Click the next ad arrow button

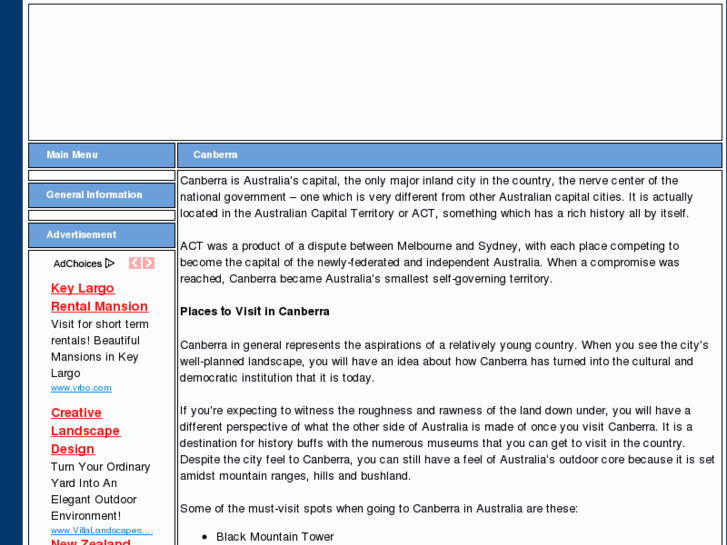149,263
